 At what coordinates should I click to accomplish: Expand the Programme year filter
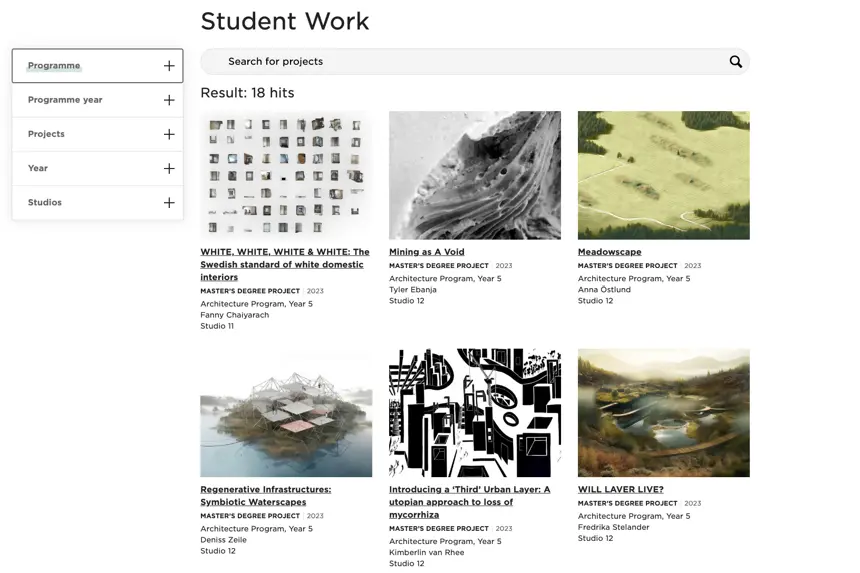65,100
